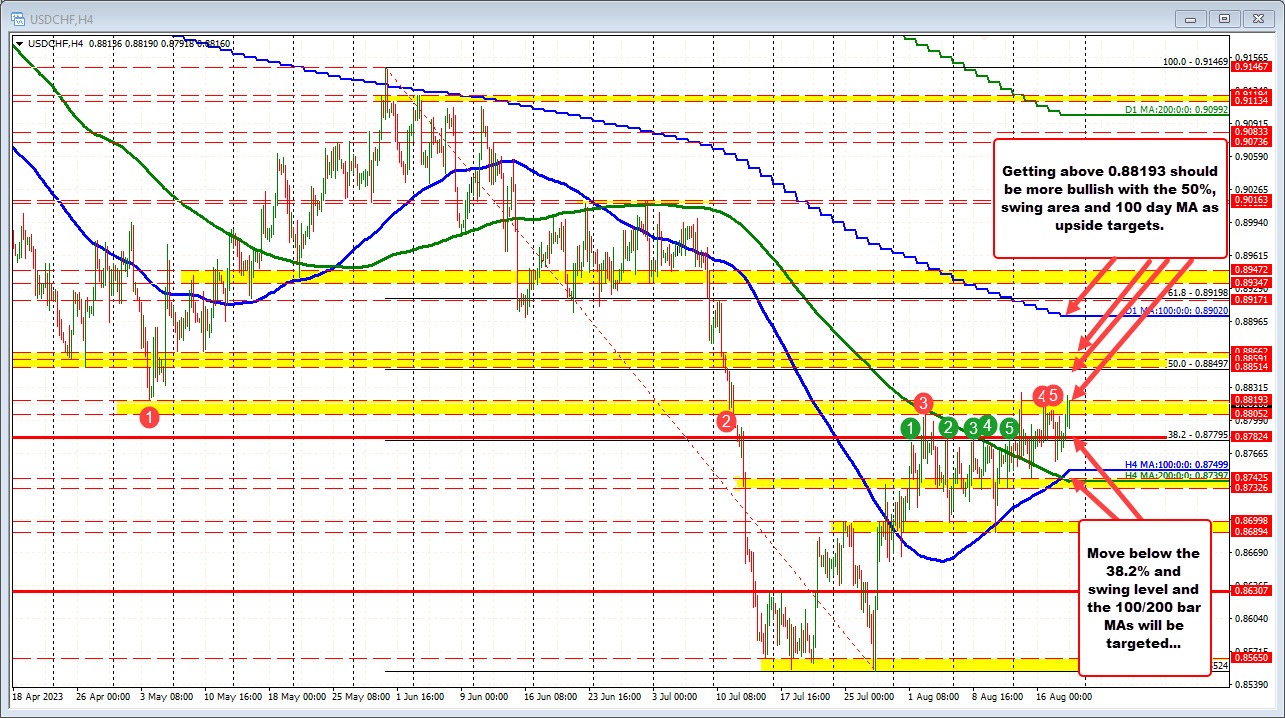Screen dimensions: 1285x718
Task: Click the green circled marker numbered 1
Action: [911, 428]
